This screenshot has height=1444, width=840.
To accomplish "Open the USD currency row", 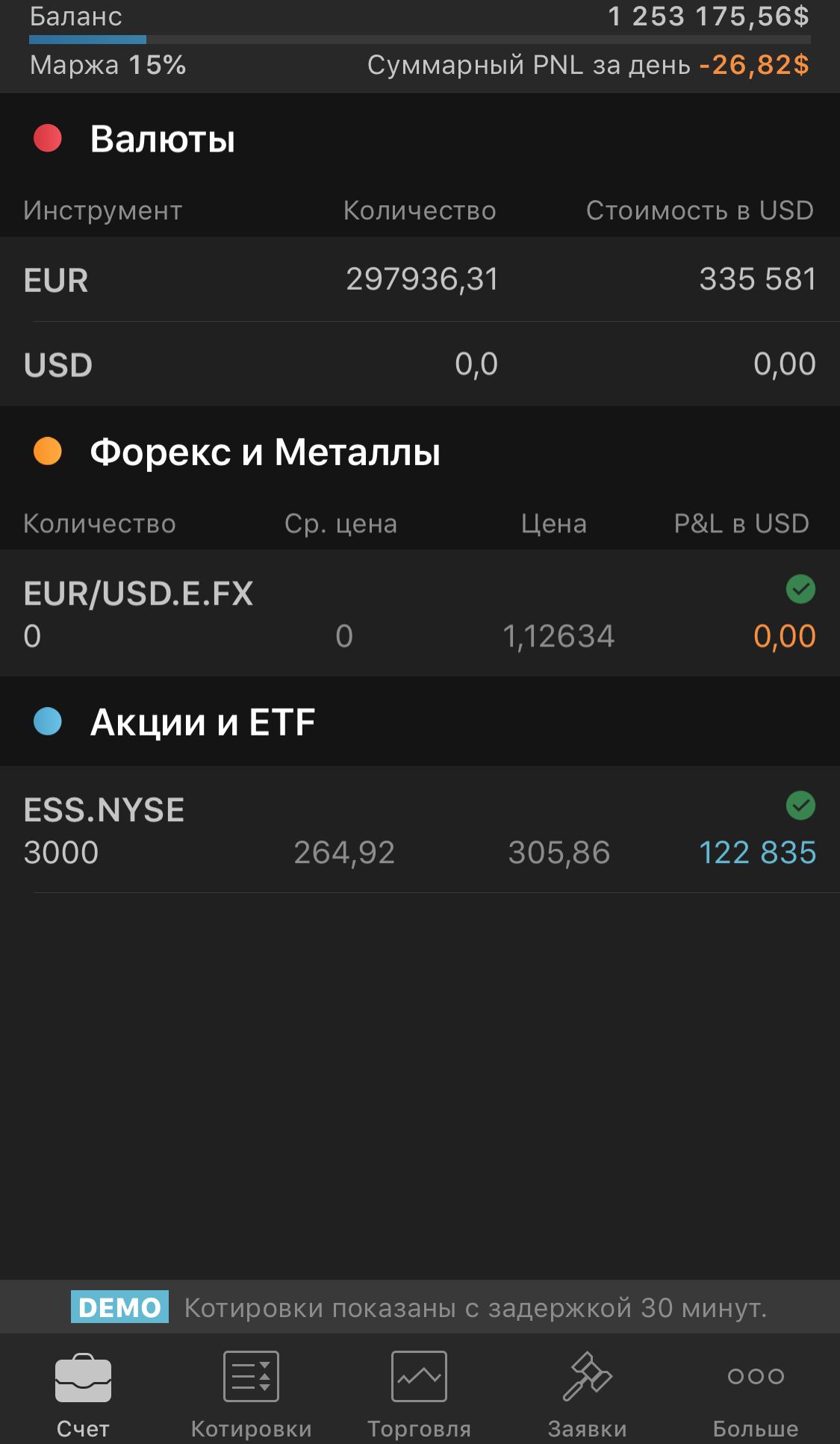I will tap(420, 364).
